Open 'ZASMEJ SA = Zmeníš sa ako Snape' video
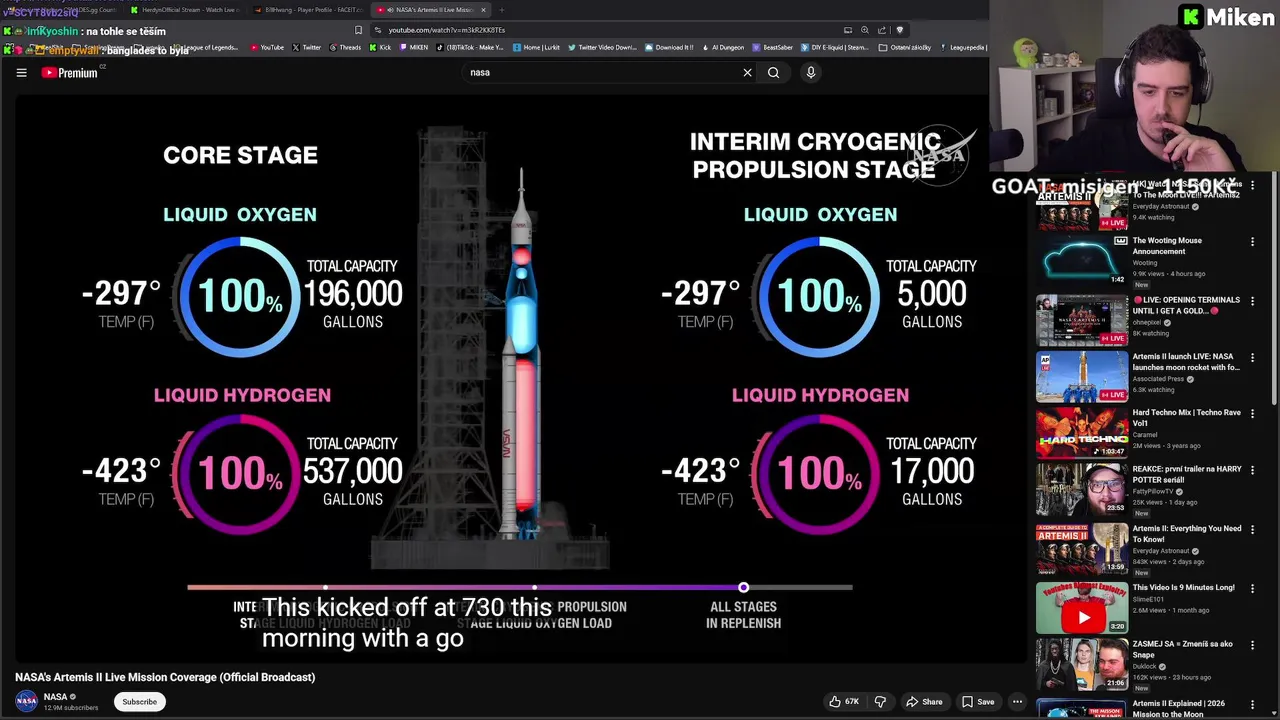The height and width of the screenshot is (720, 1280). pos(1081,665)
